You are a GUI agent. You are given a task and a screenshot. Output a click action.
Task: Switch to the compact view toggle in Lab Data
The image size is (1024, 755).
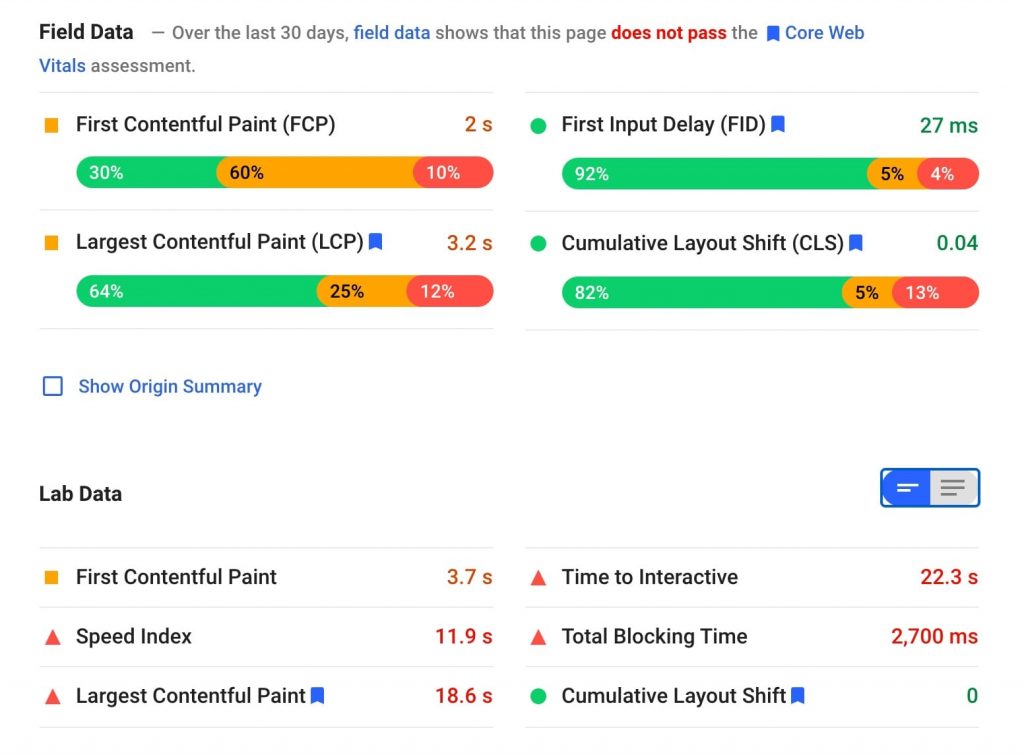[906, 488]
